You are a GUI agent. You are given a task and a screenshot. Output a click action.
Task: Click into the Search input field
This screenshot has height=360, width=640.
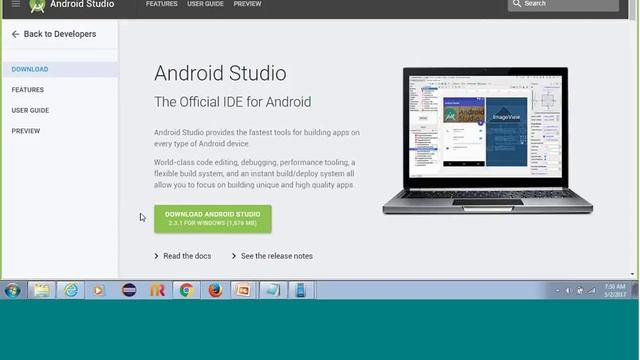(x=563, y=4)
